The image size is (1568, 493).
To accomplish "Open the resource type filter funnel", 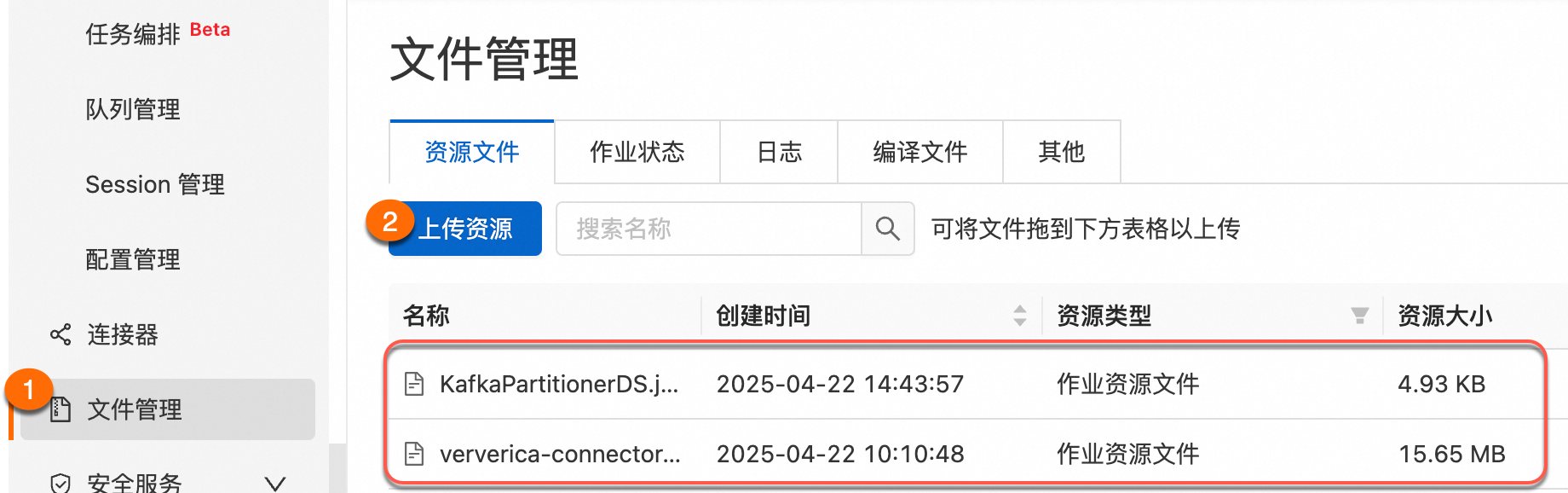I will [1359, 316].
